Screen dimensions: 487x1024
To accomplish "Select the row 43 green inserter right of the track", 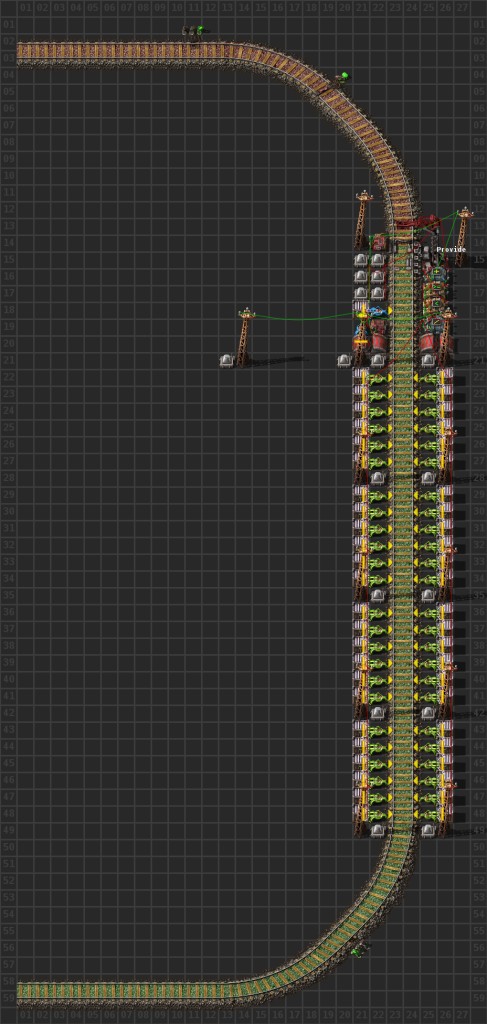I will [x=428, y=729].
